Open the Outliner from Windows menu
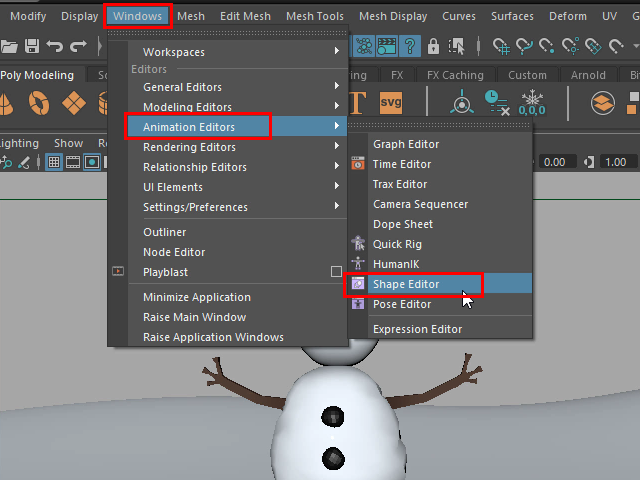The width and height of the screenshot is (640, 480). (164, 232)
